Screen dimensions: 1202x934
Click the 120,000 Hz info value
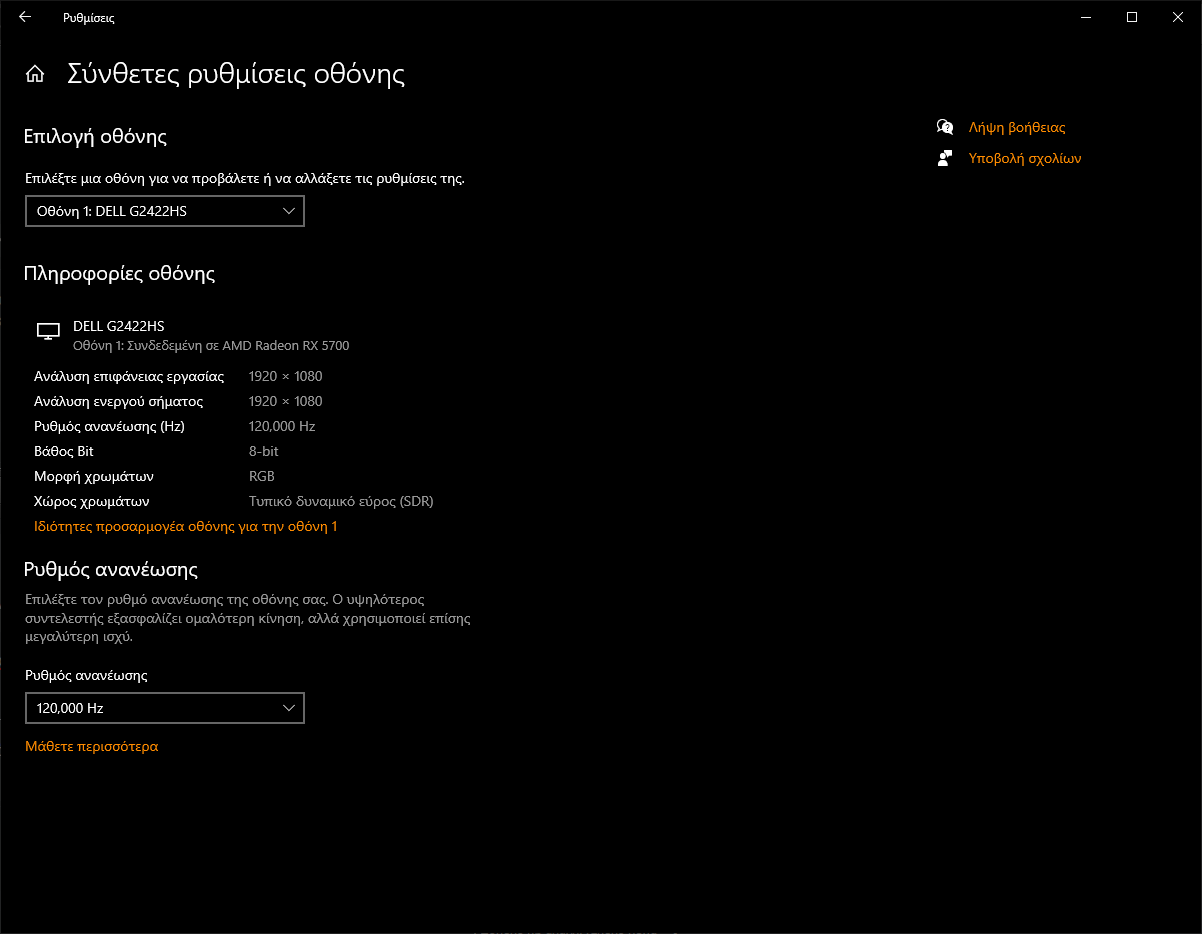click(282, 426)
